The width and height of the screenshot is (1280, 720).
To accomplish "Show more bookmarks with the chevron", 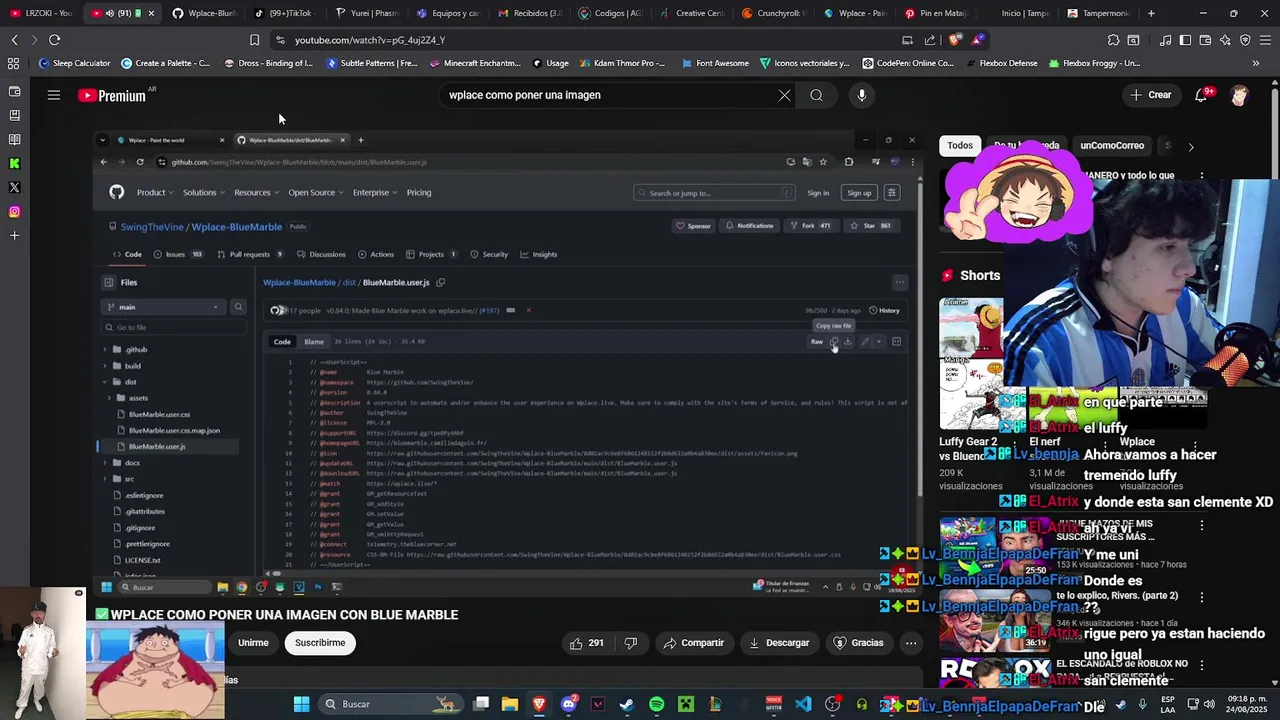I will (x=1256, y=63).
